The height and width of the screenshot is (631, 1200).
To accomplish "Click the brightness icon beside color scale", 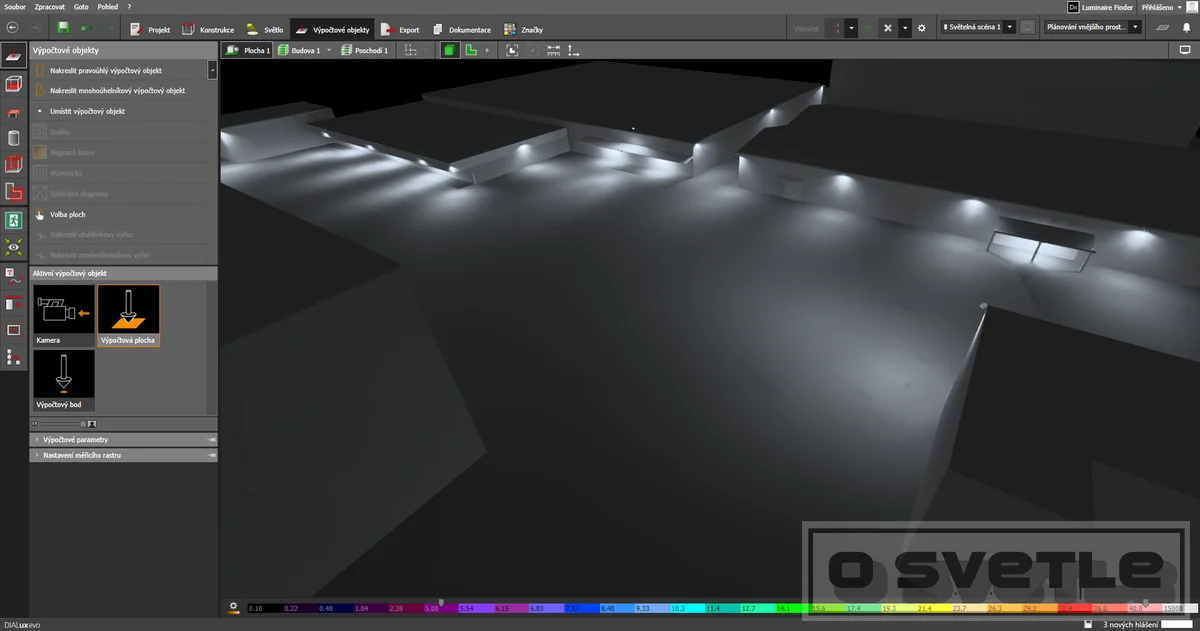I will [x=234, y=606].
